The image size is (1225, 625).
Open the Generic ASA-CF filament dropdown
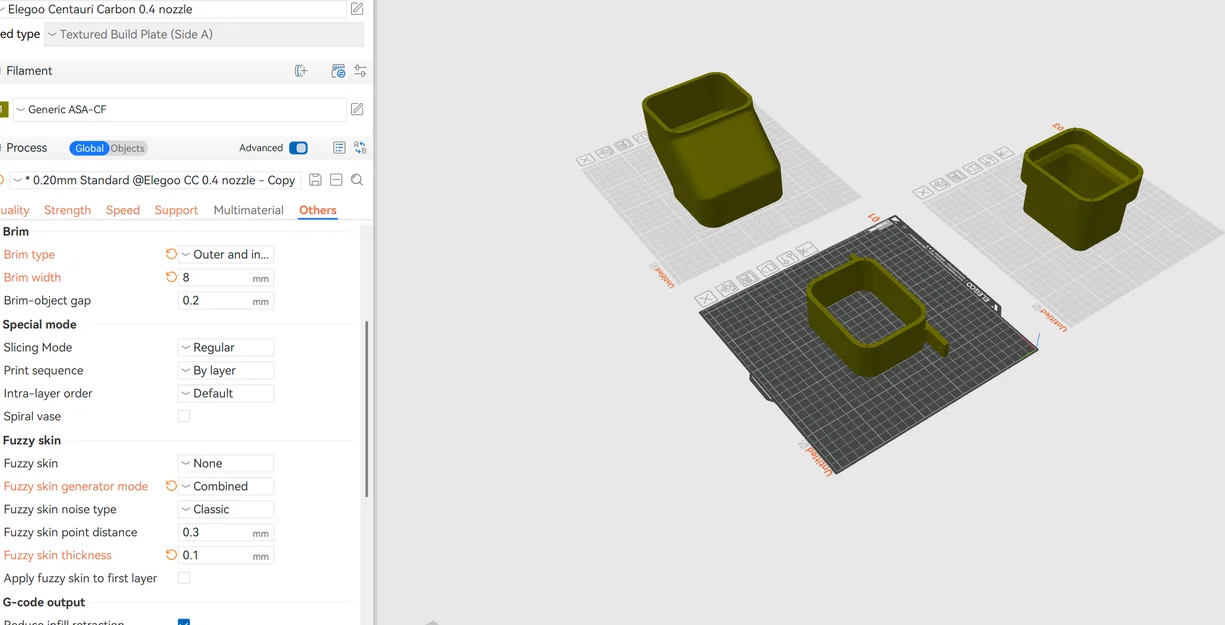(x=179, y=109)
